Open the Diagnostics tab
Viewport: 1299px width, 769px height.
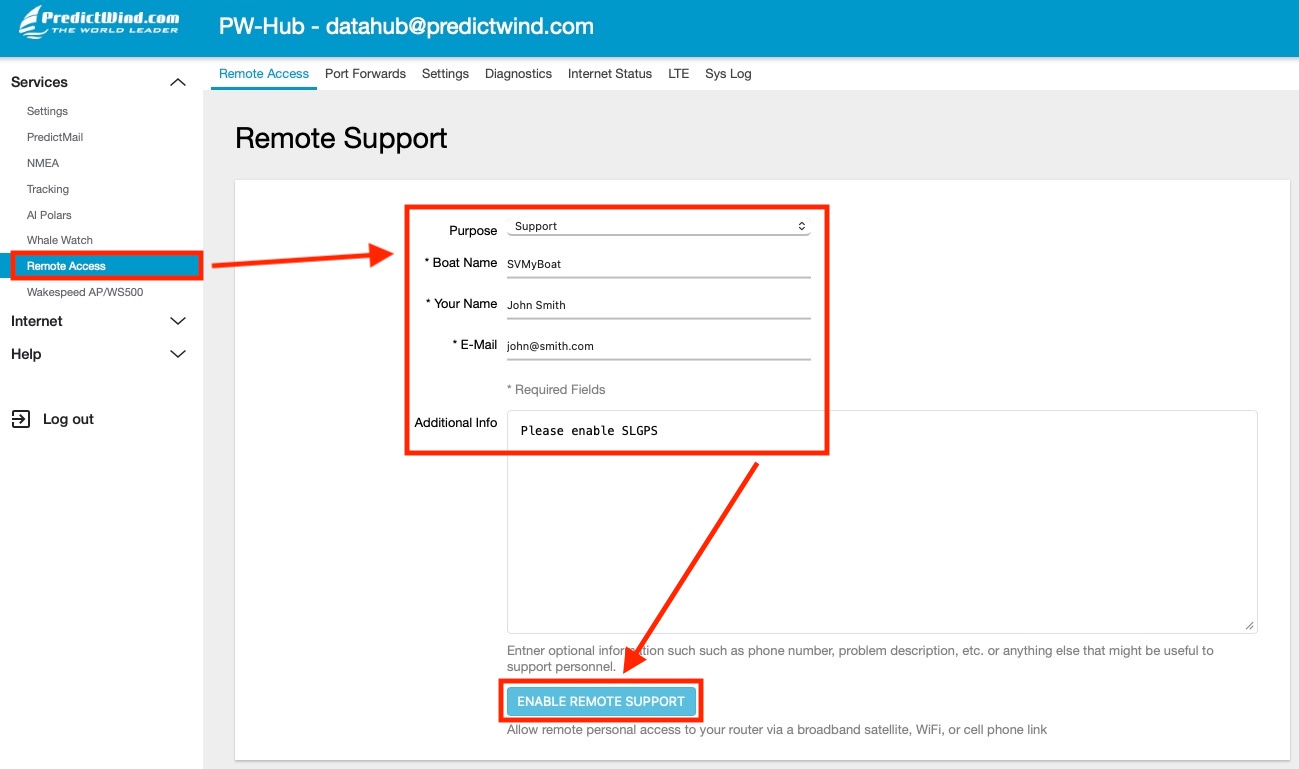[x=518, y=73]
